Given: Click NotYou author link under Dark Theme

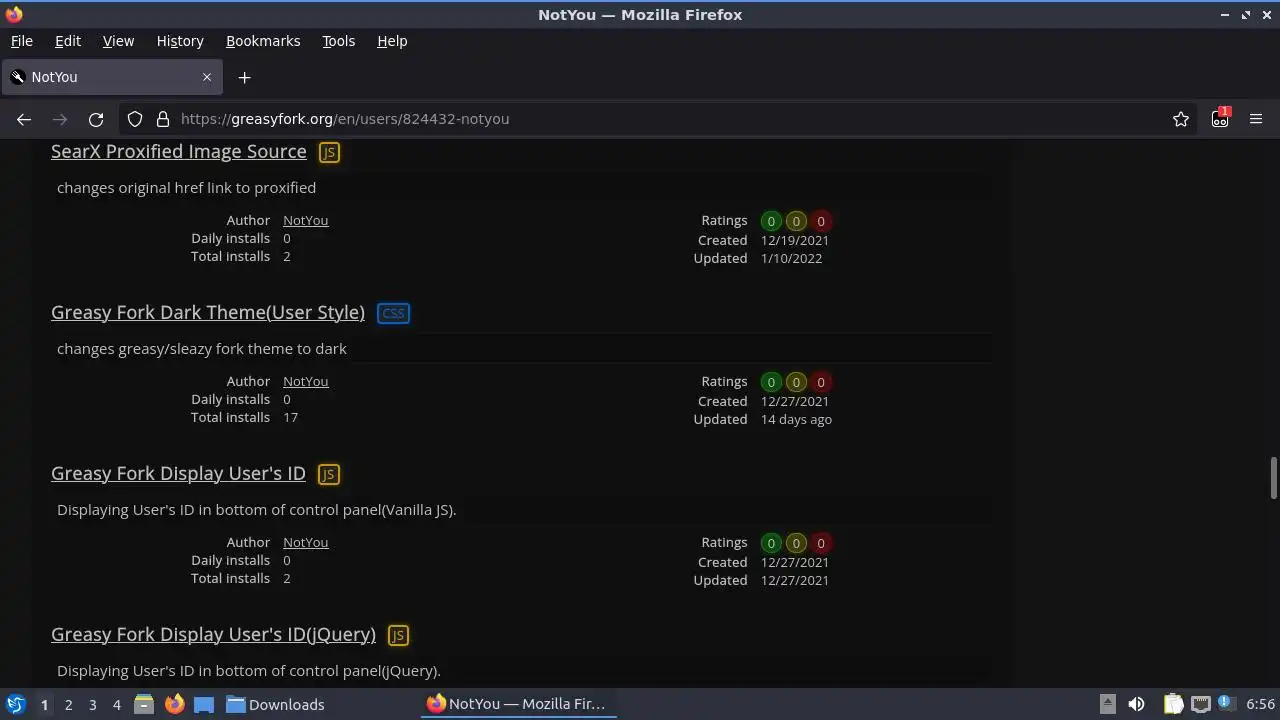Looking at the screenshot, I should pos(305,381).
